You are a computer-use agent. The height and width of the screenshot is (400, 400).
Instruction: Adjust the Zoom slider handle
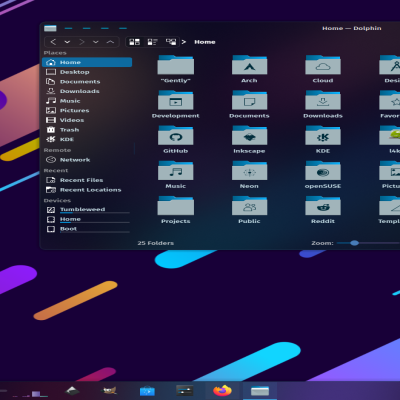[355, 243]
